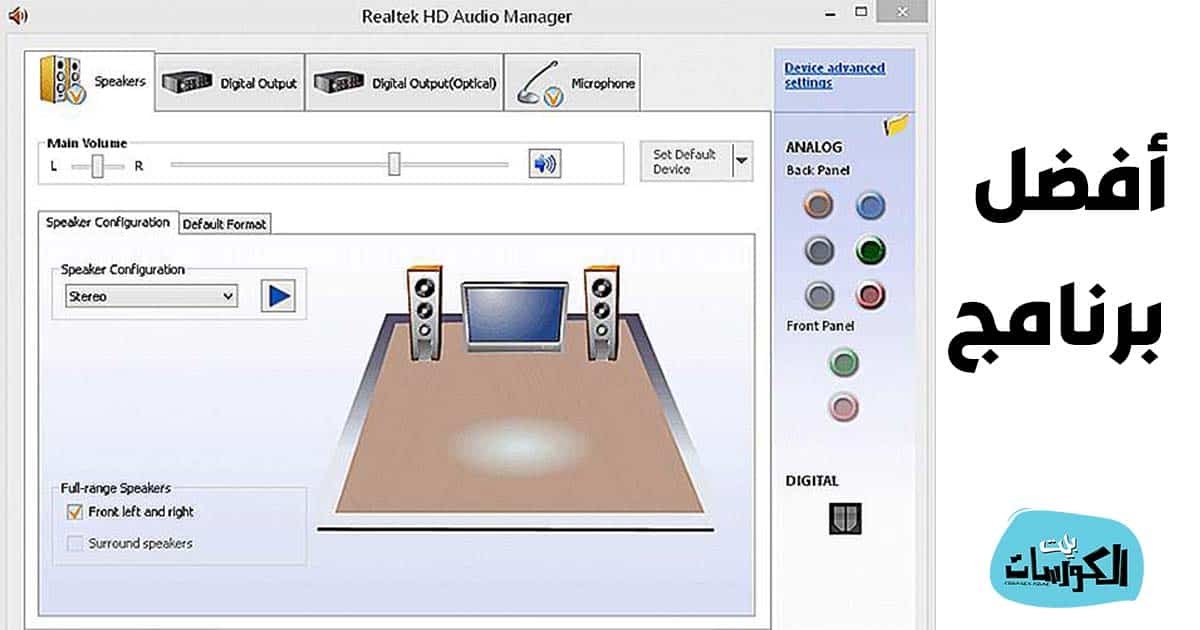Click the Back Panel label

pos(818,171)
